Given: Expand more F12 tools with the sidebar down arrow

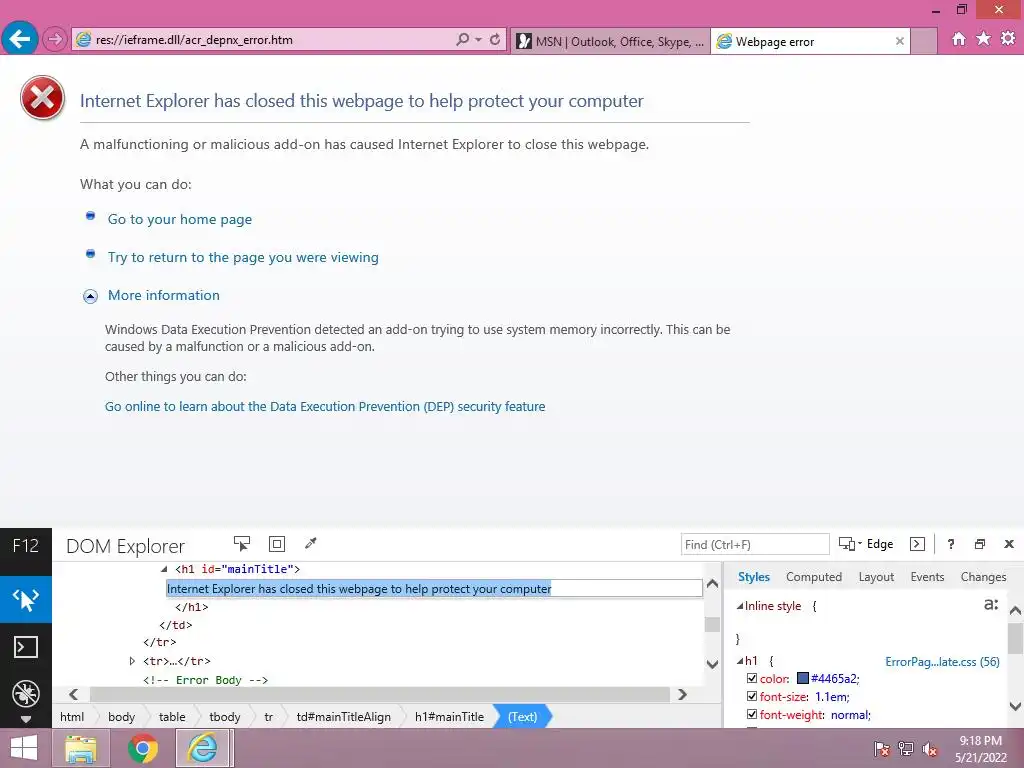Looking at the screenshot, I should 25,719.
